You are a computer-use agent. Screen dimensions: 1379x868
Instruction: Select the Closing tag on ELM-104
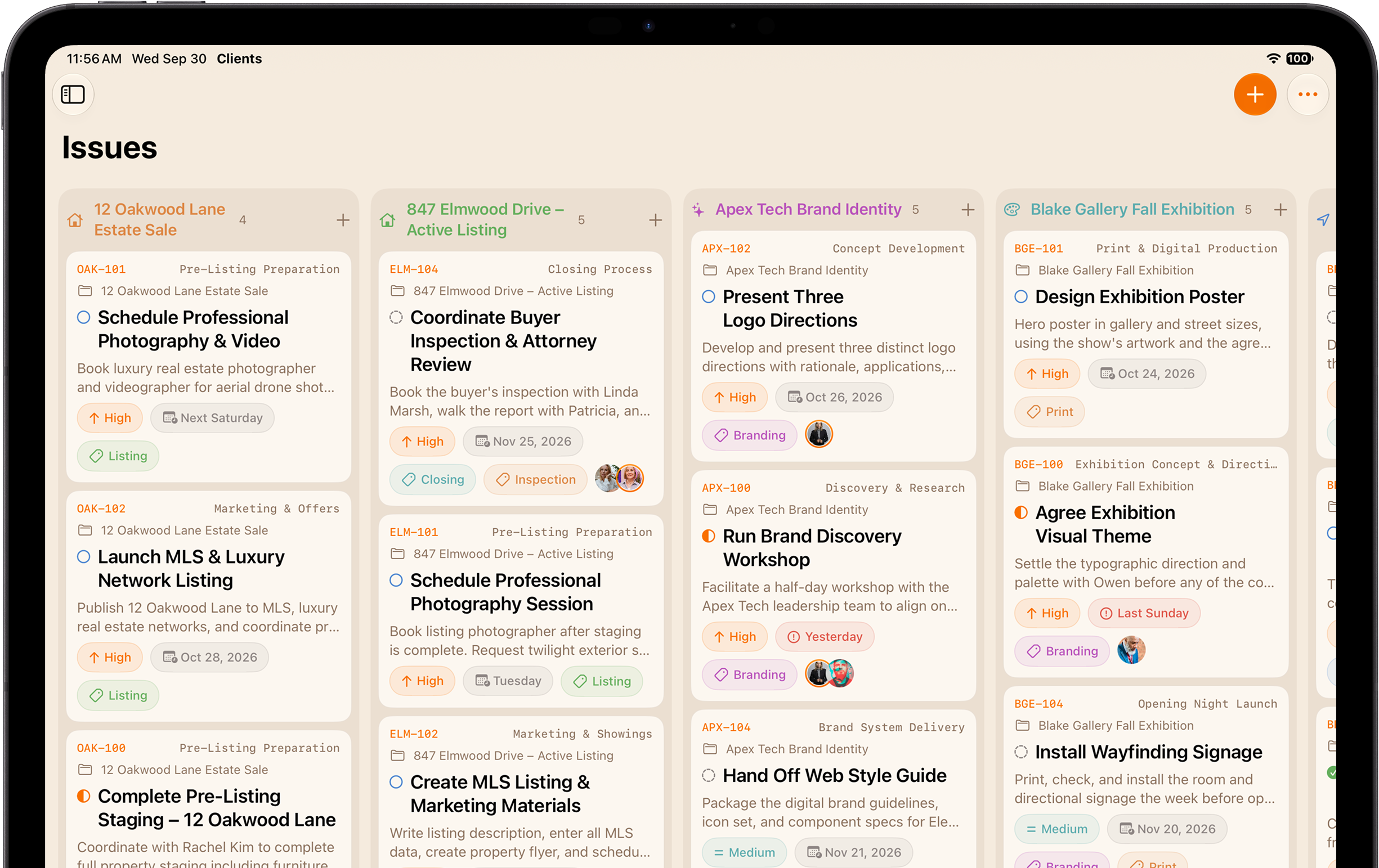(x=432, y=479)
